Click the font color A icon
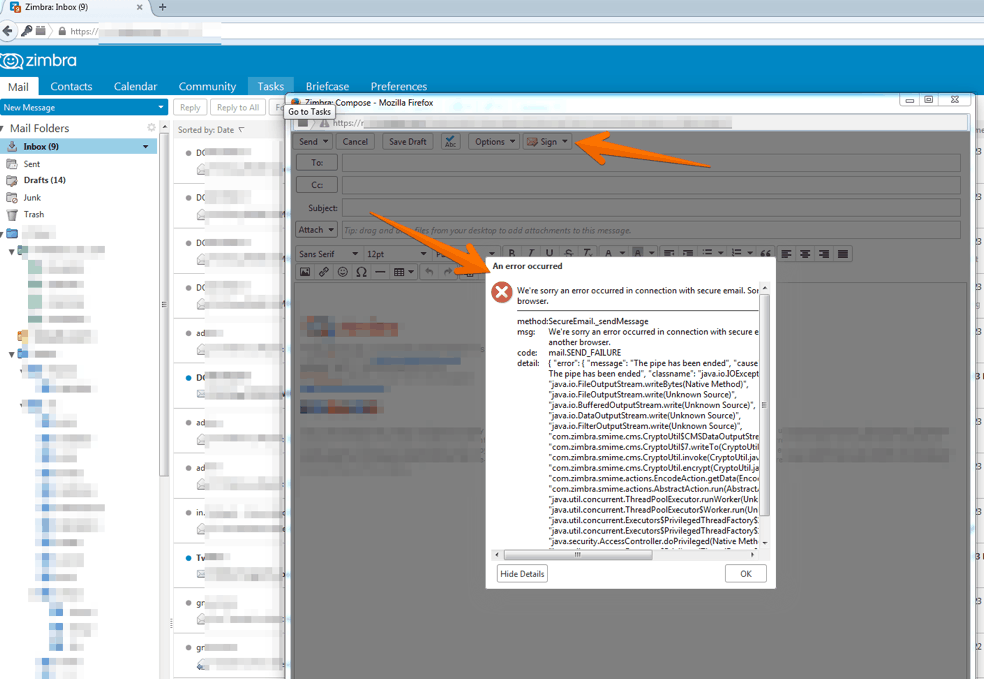Screen dimensions: 984x679 [608, 253]
